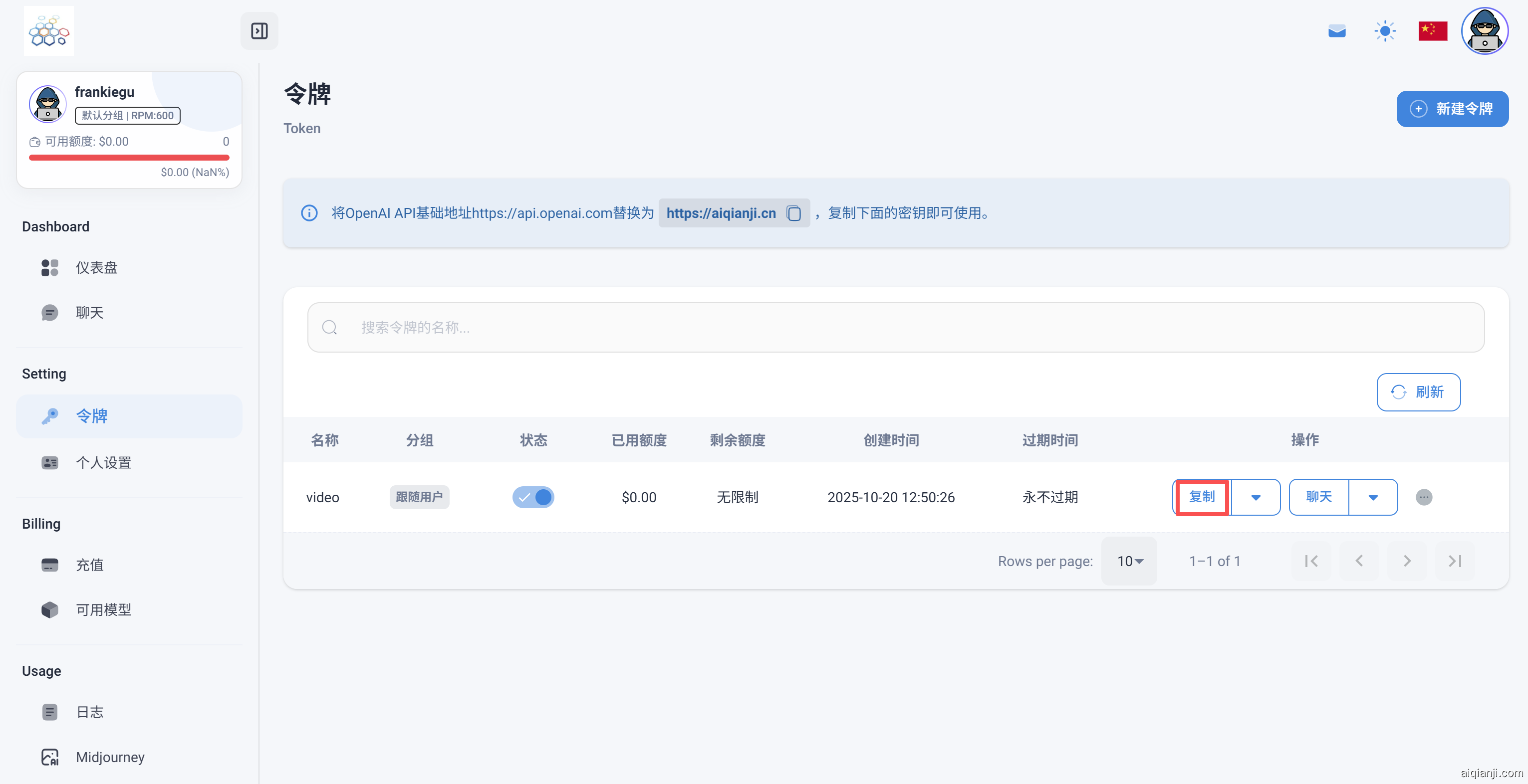The image size is (1528, 784).
Task: Open the user avatar menu top right
Action: click(x=1484, y=30)
